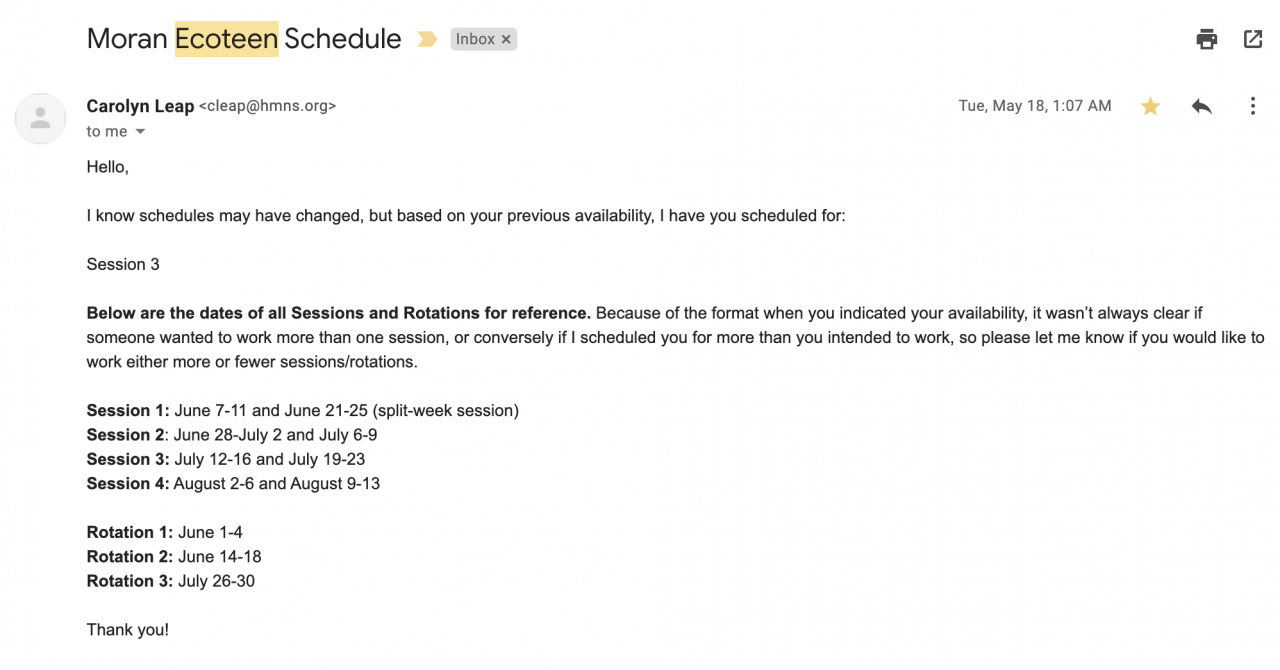Viewport: 1280px width, 670px height.
Task: Remove the Inbox label with its X
Action: tap(506, 40)
